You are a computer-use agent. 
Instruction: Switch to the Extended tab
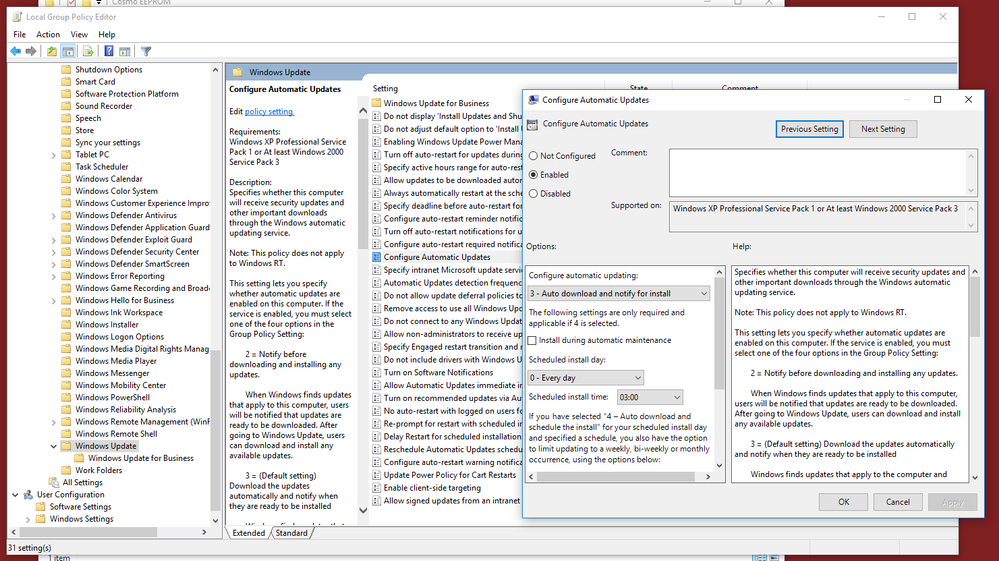click(248, 534)
